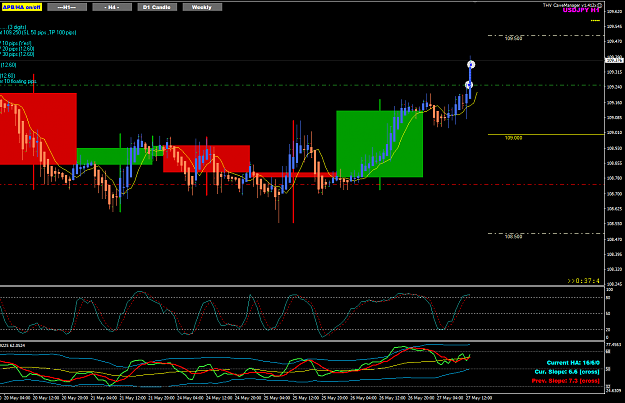Click the USDJPY H1 symbol label

pos(581,10)
